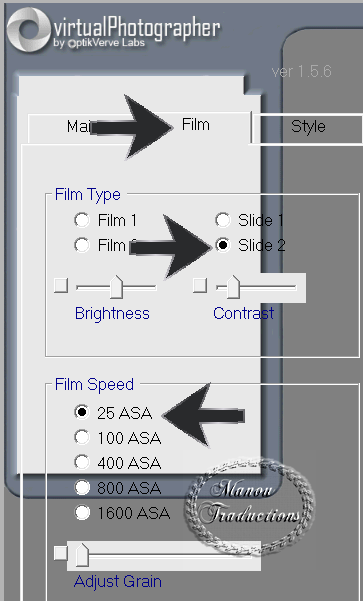Select the Film 1 radio button
The image size is (363, 601).
click(x=82, y=220)
